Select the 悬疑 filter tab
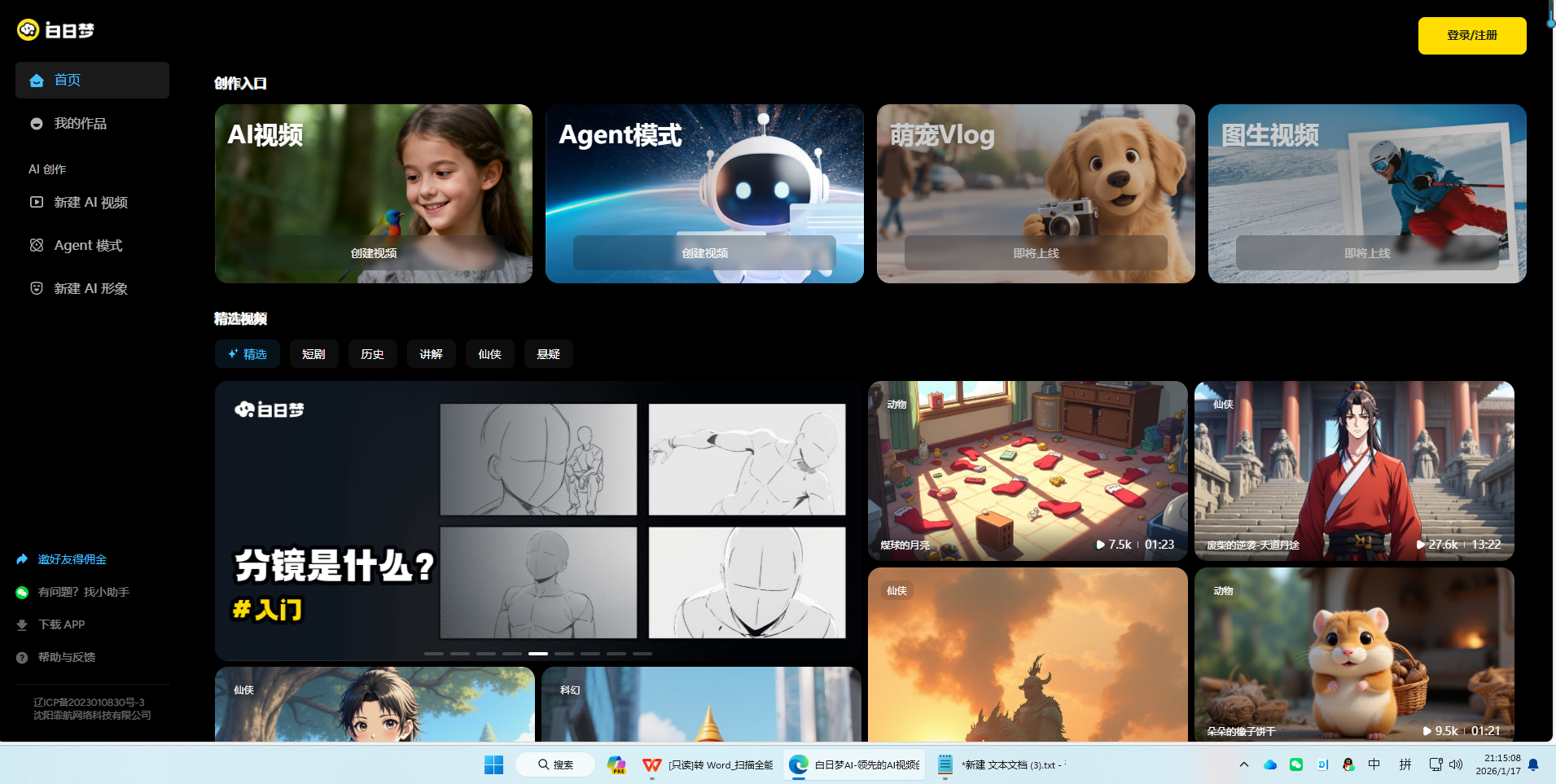Image resolution: width=1556 pixels, height=784 pixels. tap(548, 354)
